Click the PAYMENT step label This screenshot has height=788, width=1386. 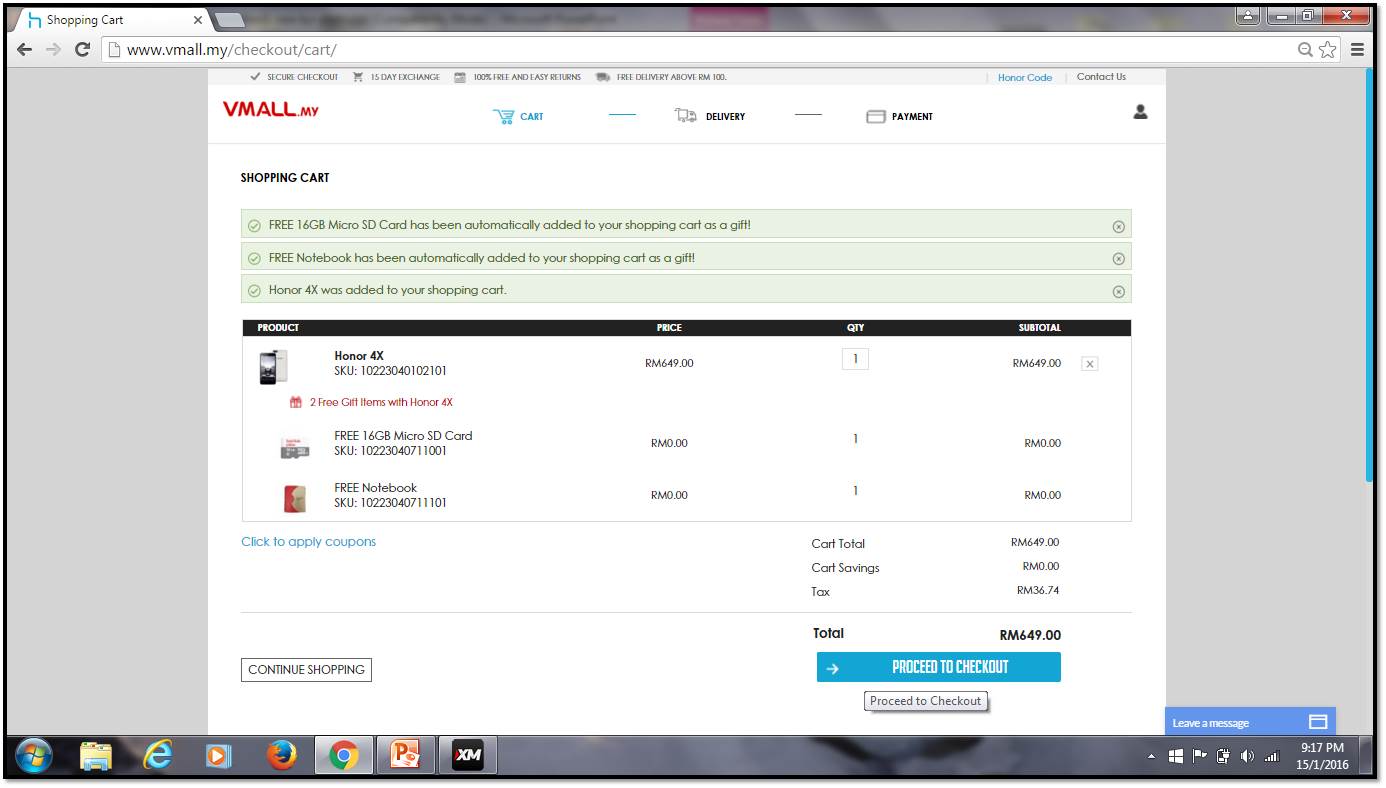[x=912, y=117]
